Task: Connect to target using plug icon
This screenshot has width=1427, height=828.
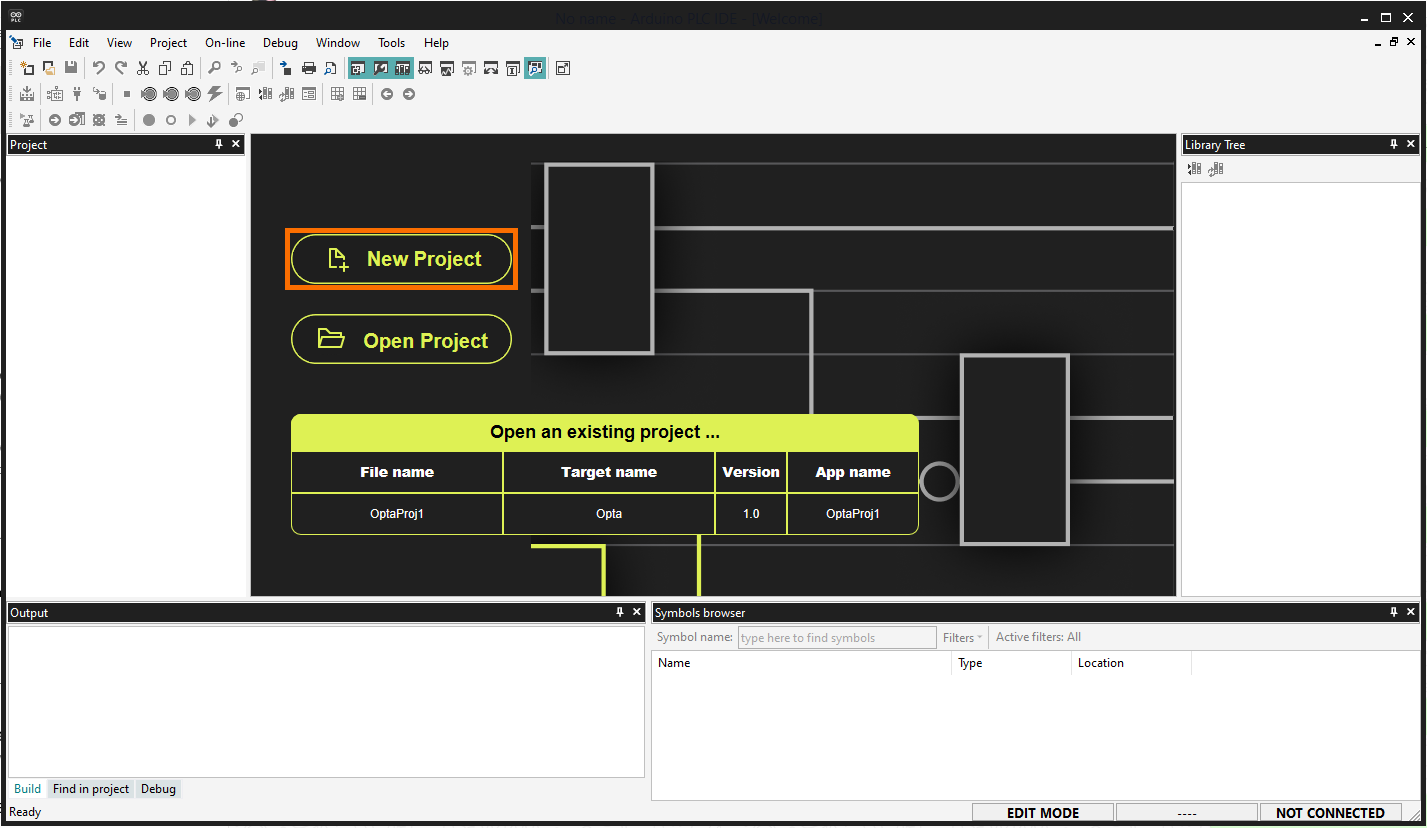Action: 77,94
